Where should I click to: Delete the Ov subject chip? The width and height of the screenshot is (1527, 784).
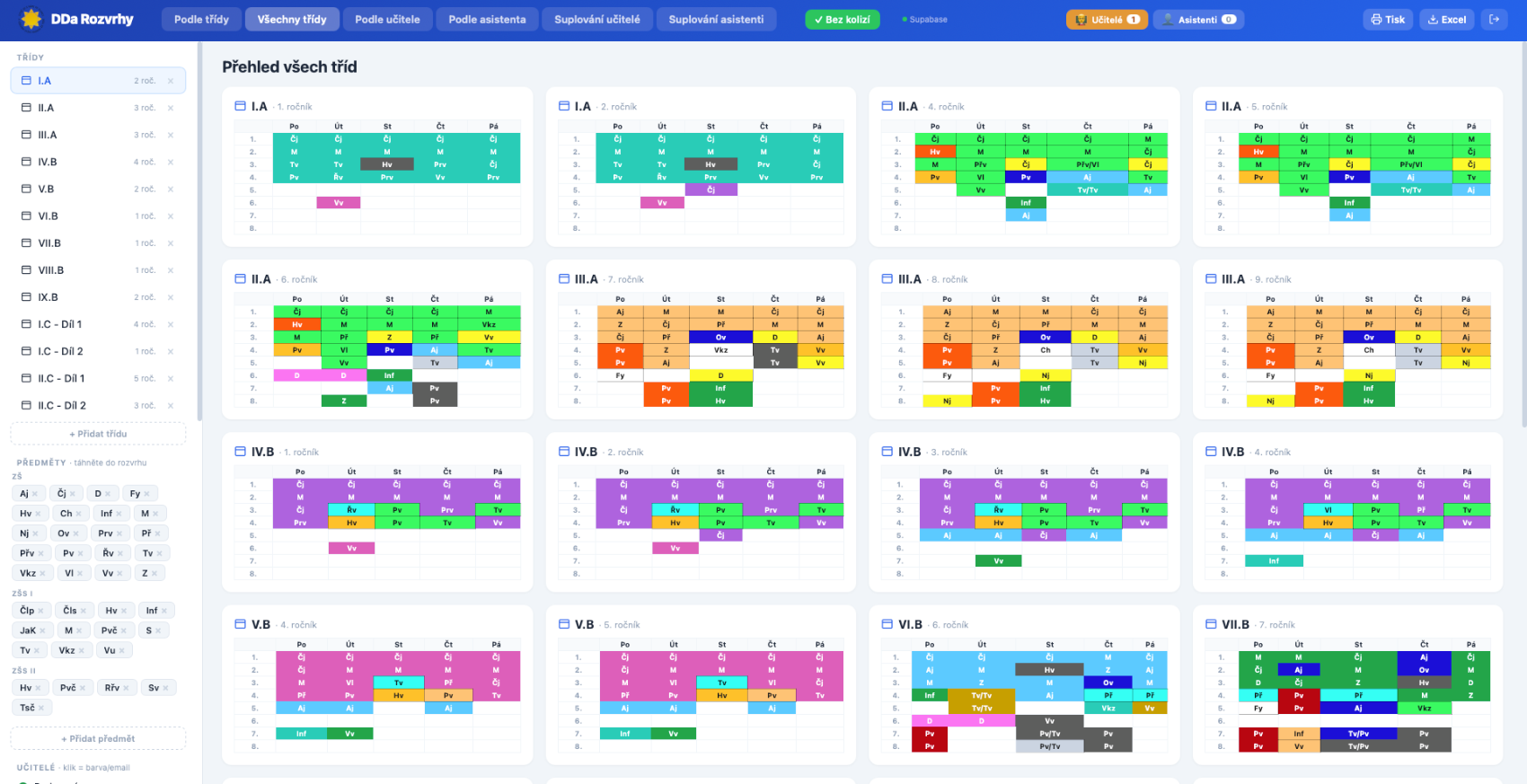pos(76,533)
